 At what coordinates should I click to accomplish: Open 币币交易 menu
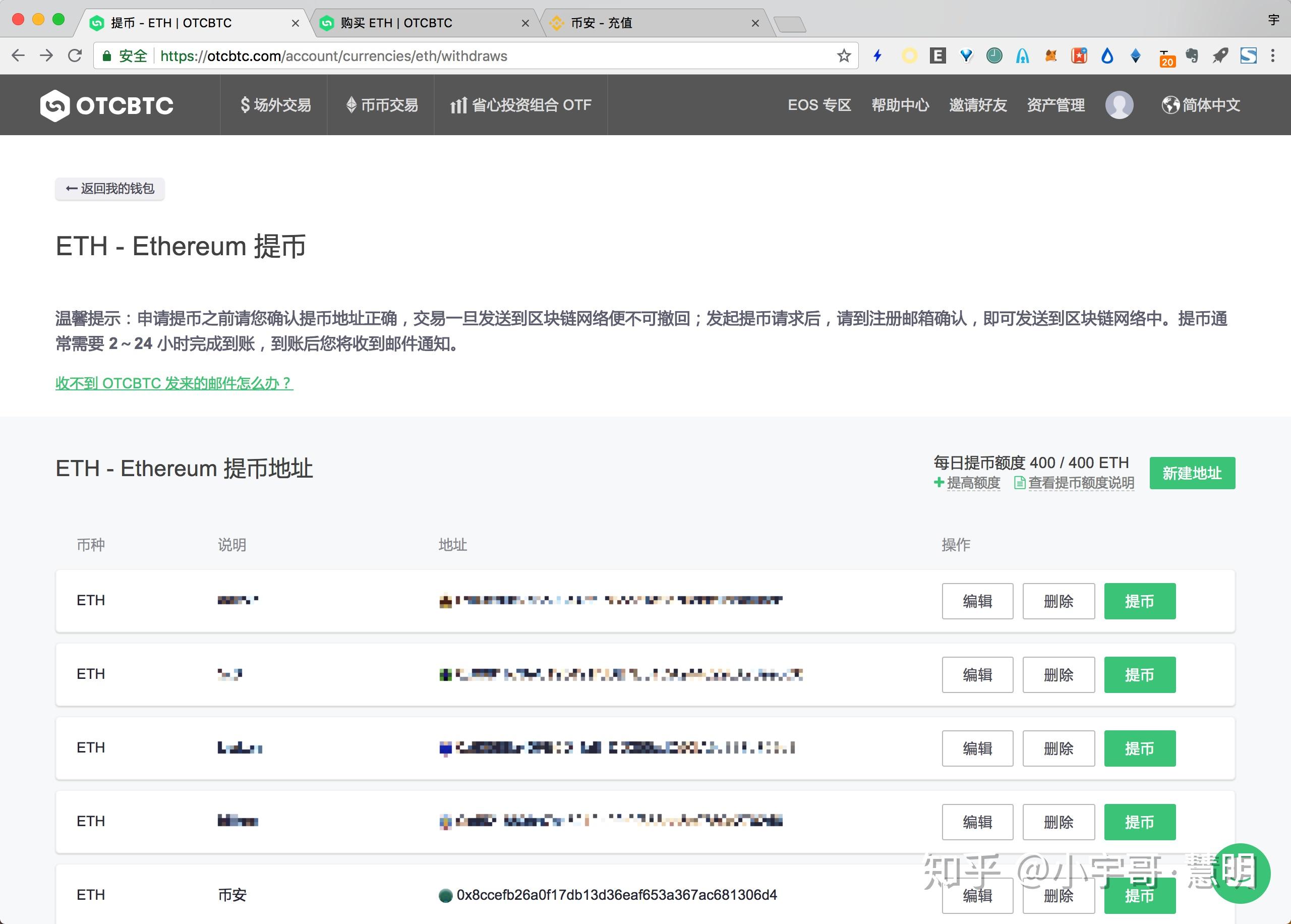382,105
